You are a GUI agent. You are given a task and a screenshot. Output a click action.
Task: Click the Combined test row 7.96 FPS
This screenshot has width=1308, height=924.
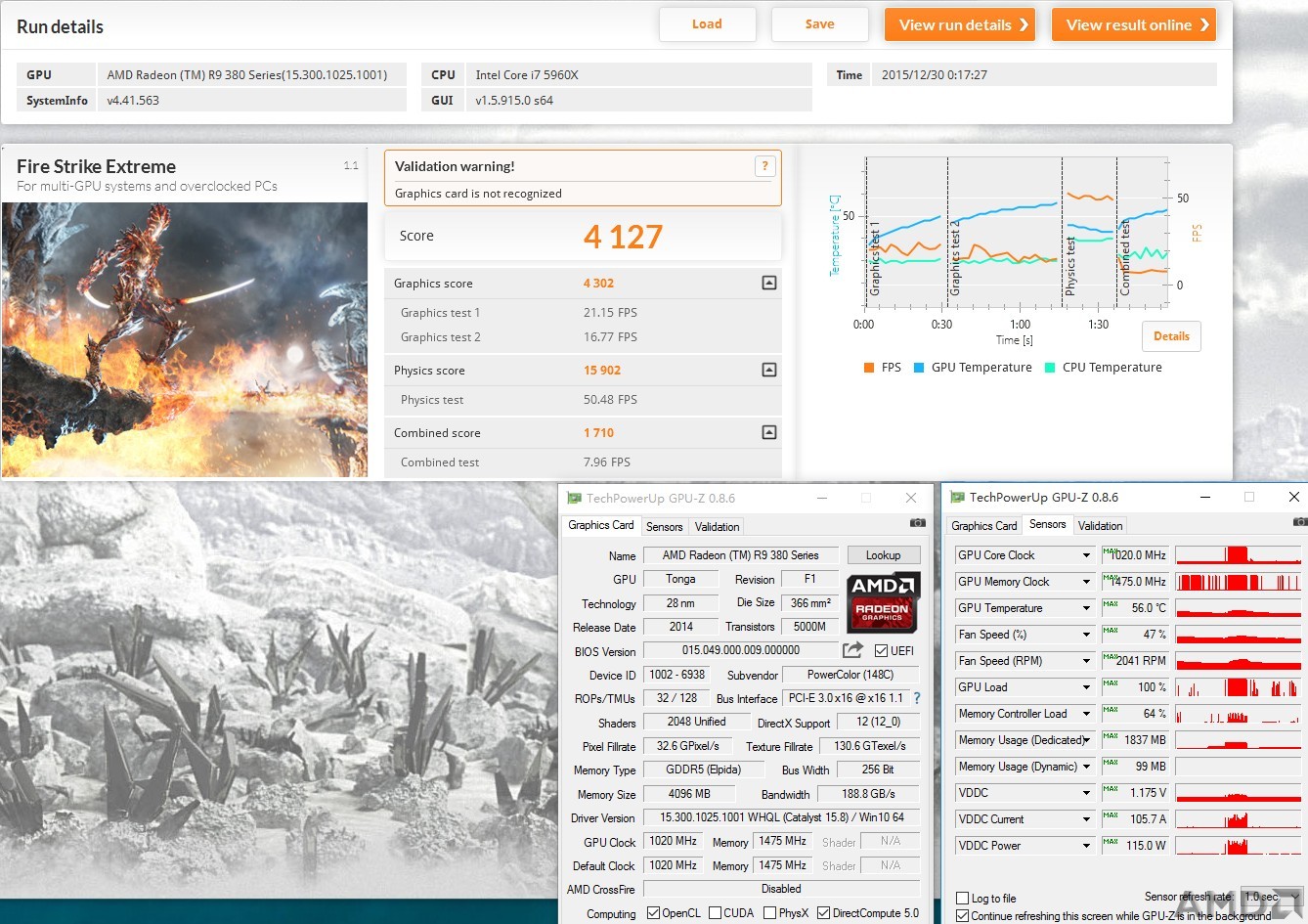[583, 462]
